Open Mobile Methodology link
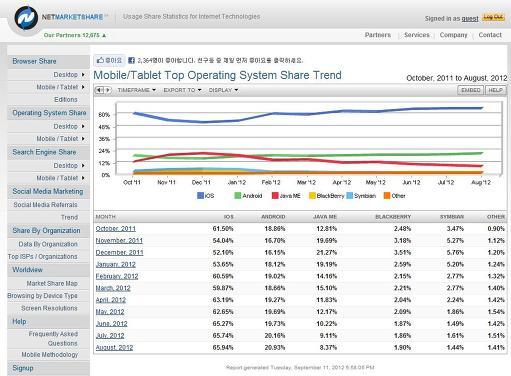This screenshot has width=511, height=376. click(x=50, y=355)
